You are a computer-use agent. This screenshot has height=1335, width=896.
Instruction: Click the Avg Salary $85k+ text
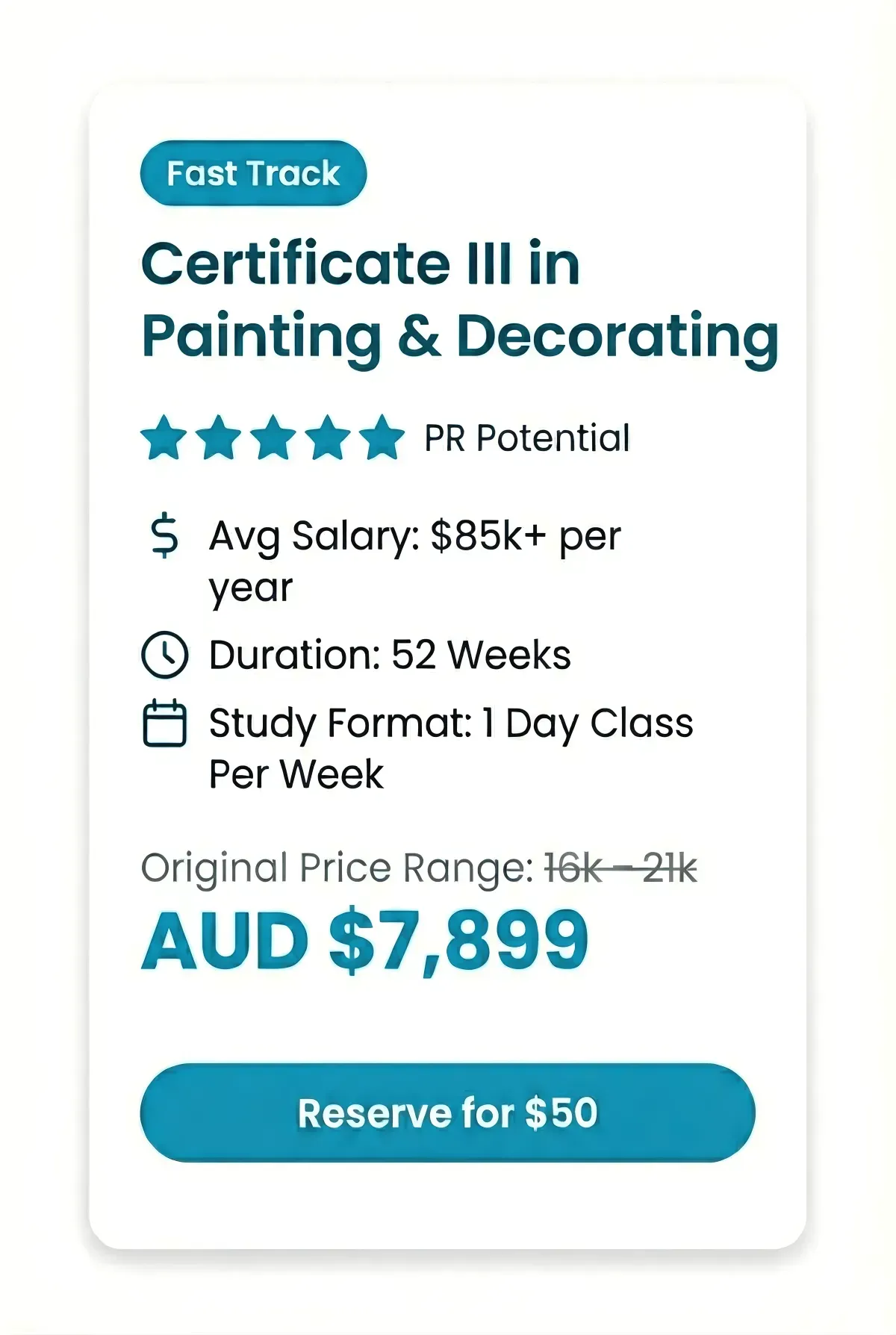(x=414, y=536)
